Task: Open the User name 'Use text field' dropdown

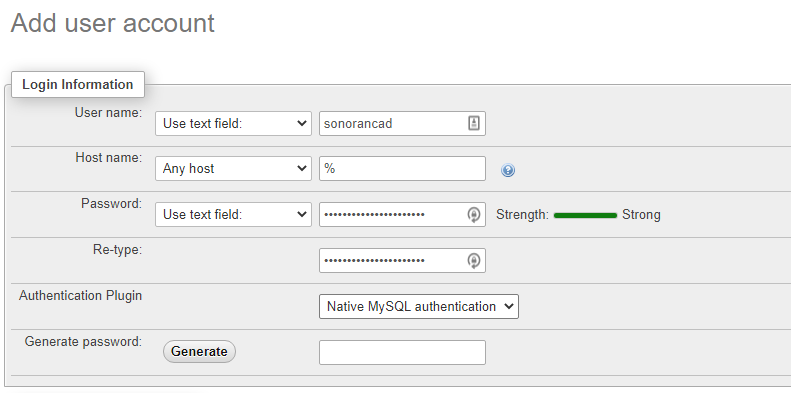Action: pos(233,123)
